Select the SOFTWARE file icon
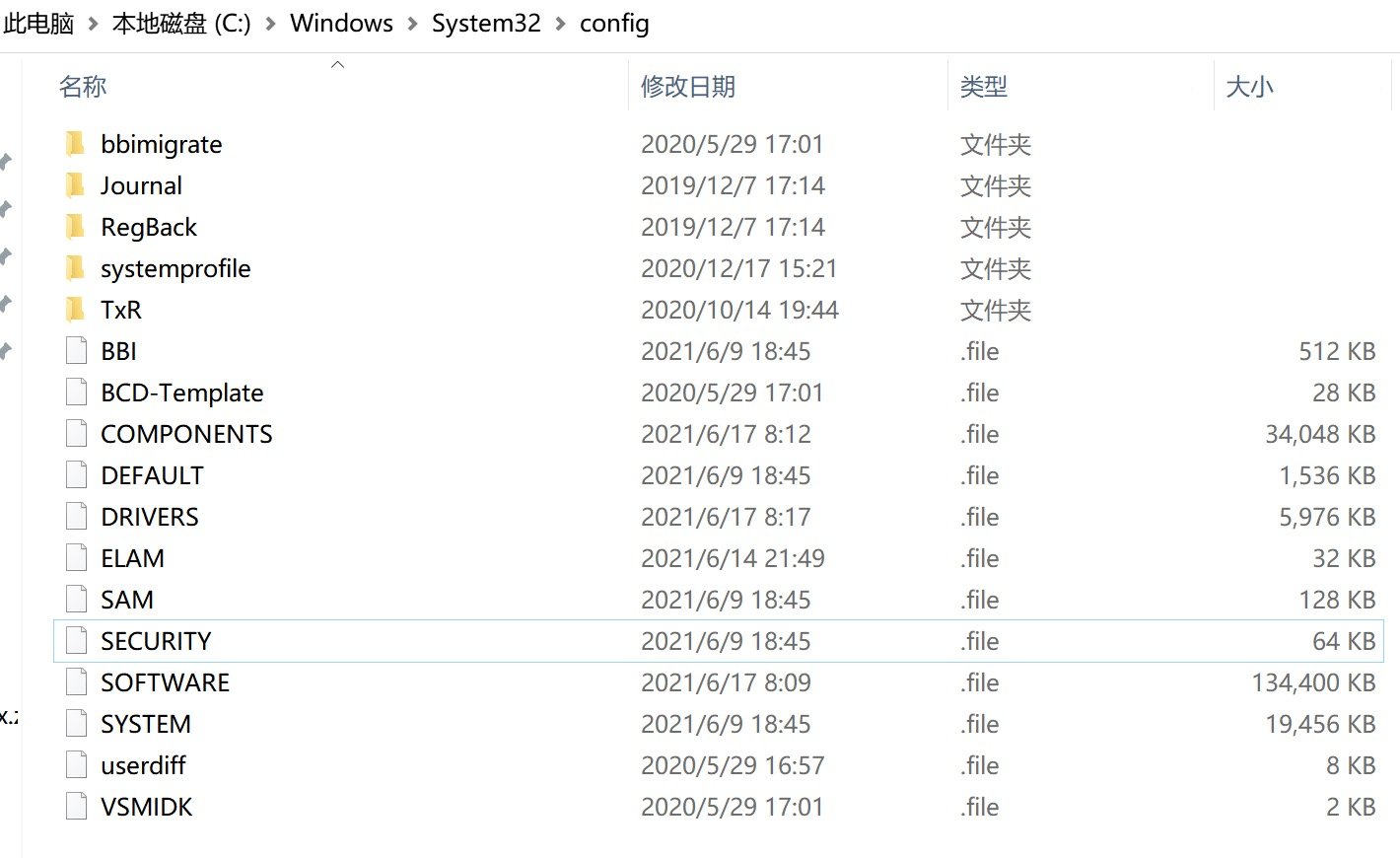1400x858 pixels. coord(76,681)
